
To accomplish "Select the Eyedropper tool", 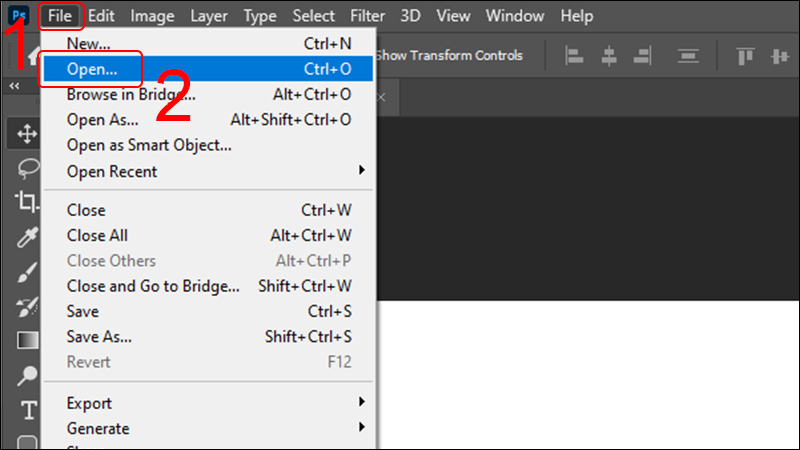I will [27, 237].
